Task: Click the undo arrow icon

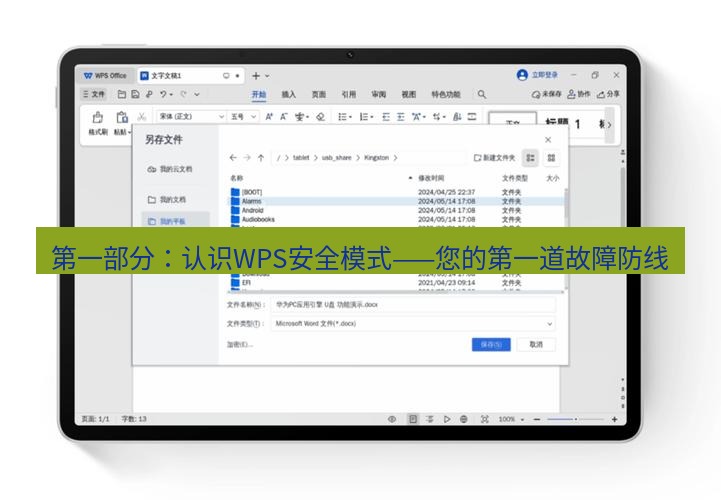Action: pos(164,94)
